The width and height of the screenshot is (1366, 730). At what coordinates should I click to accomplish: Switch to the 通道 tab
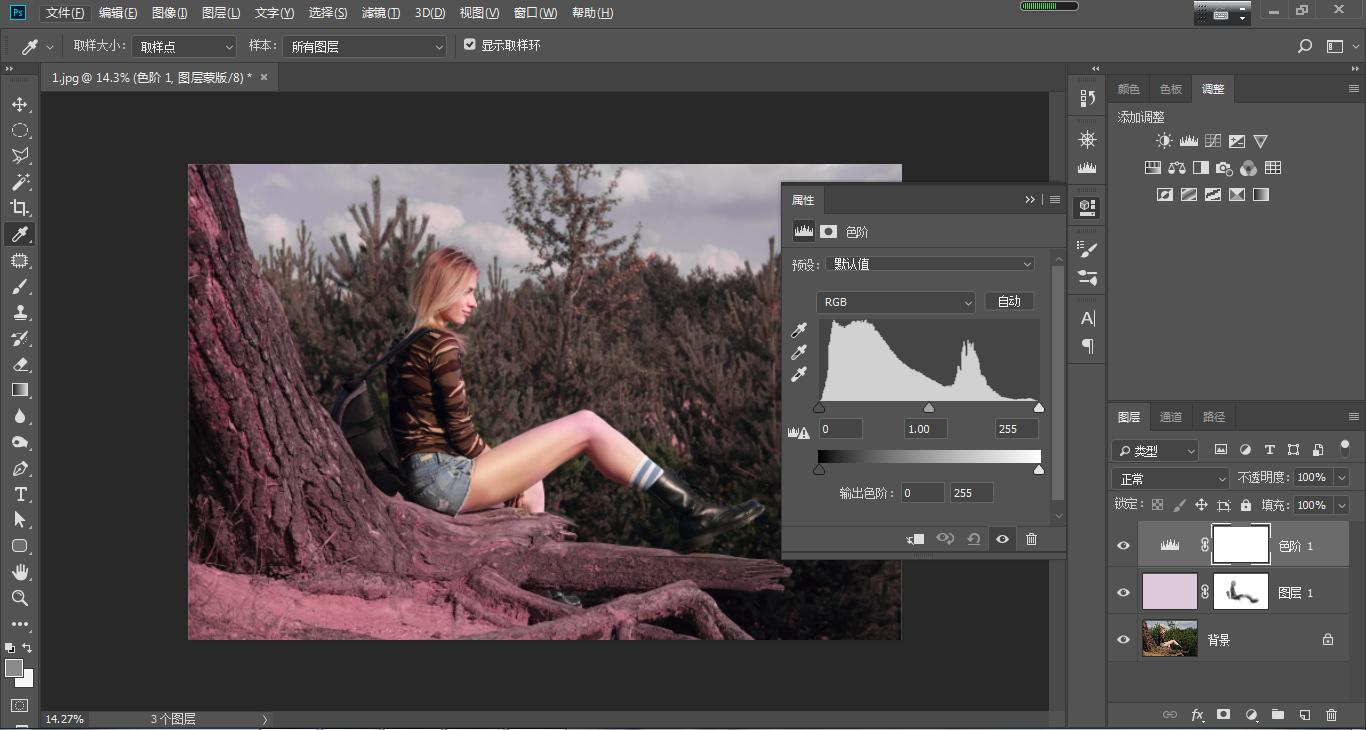tap(1171, 417)
